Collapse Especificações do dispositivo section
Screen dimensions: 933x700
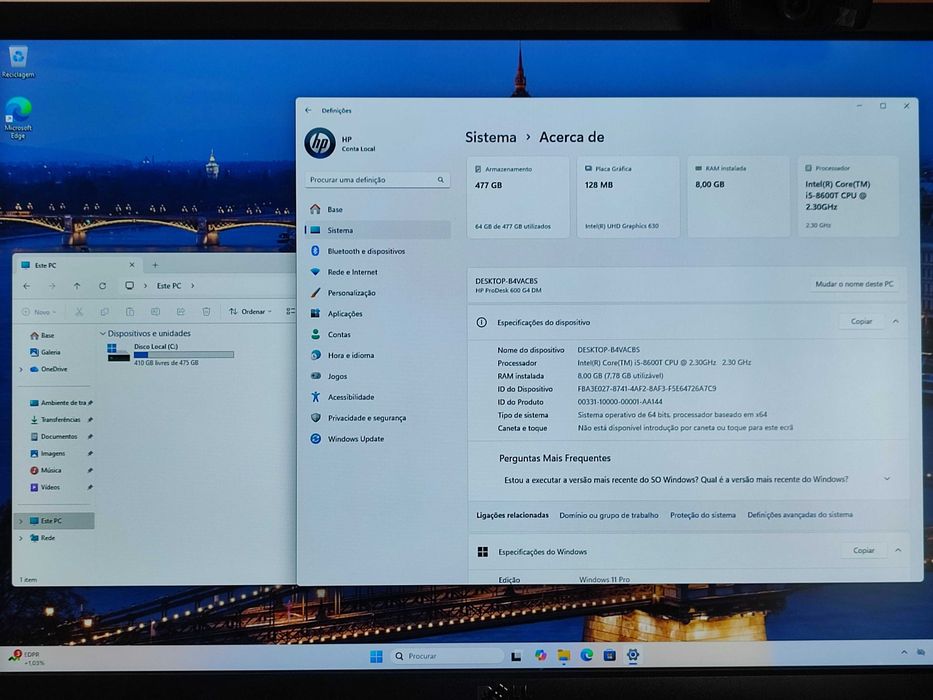896,321
